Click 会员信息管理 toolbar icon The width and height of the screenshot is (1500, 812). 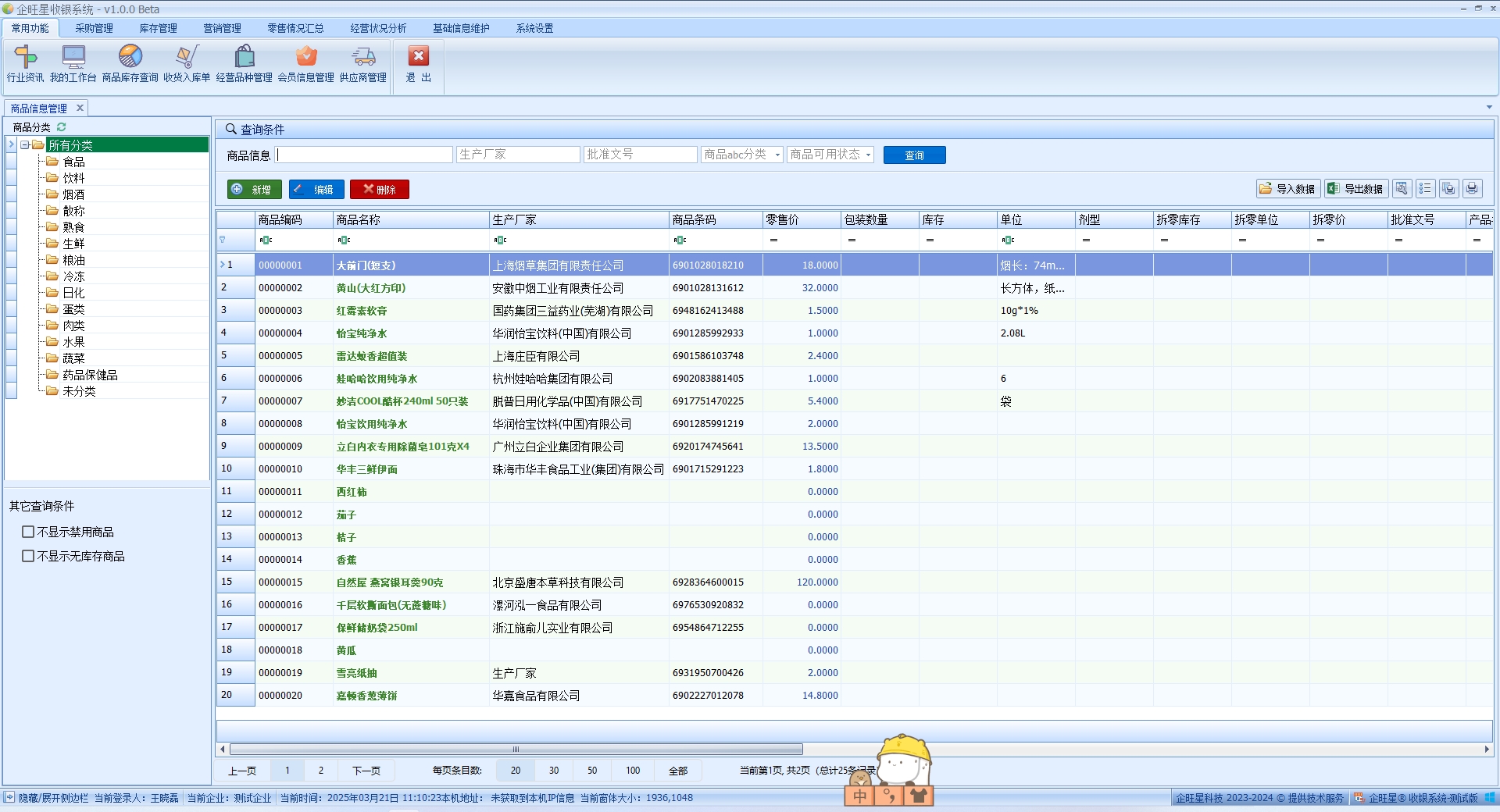point(305,57)
